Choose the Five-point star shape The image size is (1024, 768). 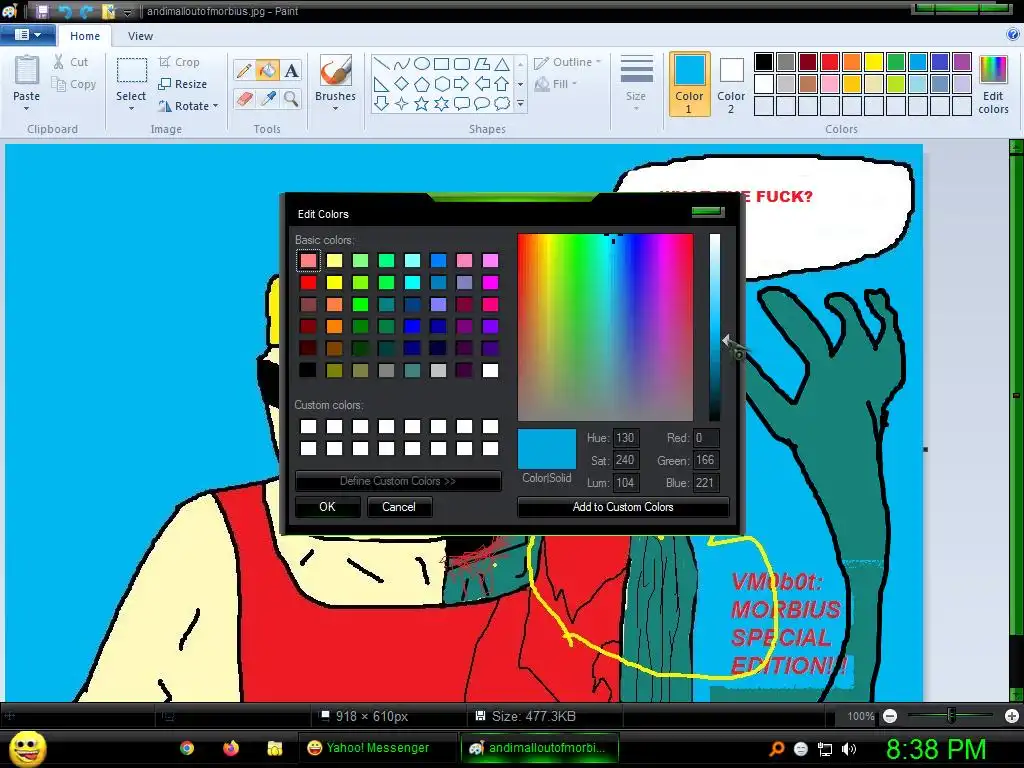point(422,104)
